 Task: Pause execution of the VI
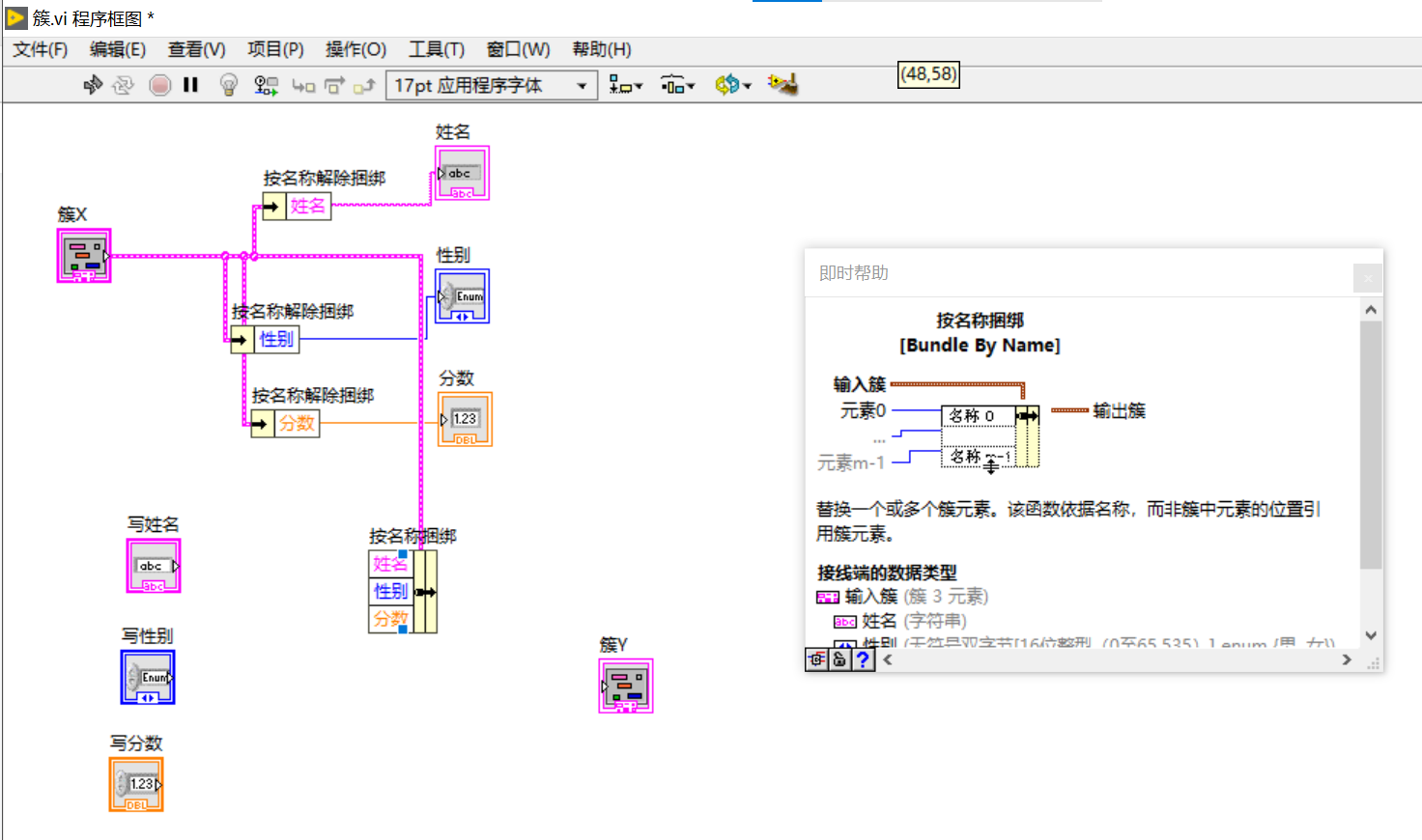pyautogui.click(x=189, y=84)
